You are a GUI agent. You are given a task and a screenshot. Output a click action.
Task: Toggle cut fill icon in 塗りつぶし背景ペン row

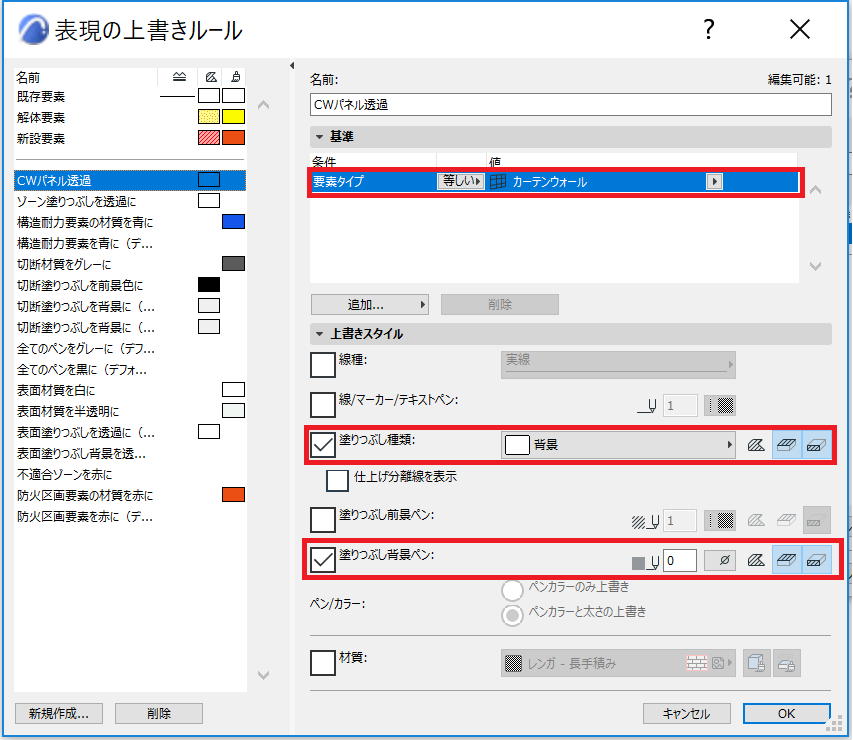817,560
